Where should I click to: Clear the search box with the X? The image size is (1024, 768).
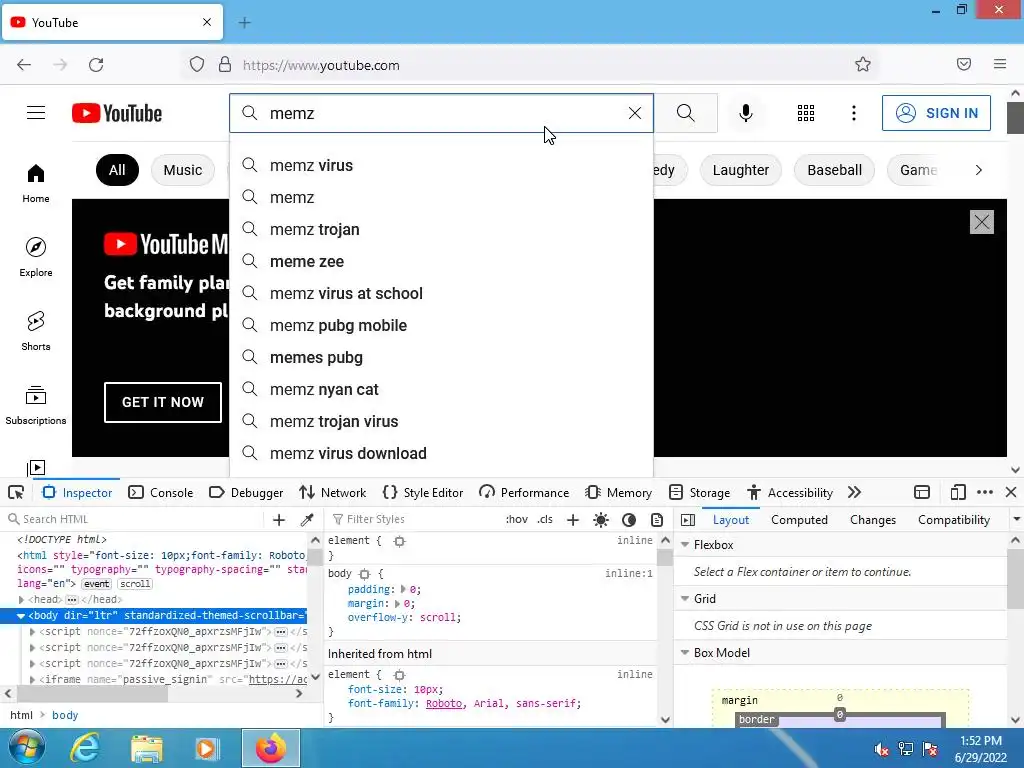coord(635,113)
